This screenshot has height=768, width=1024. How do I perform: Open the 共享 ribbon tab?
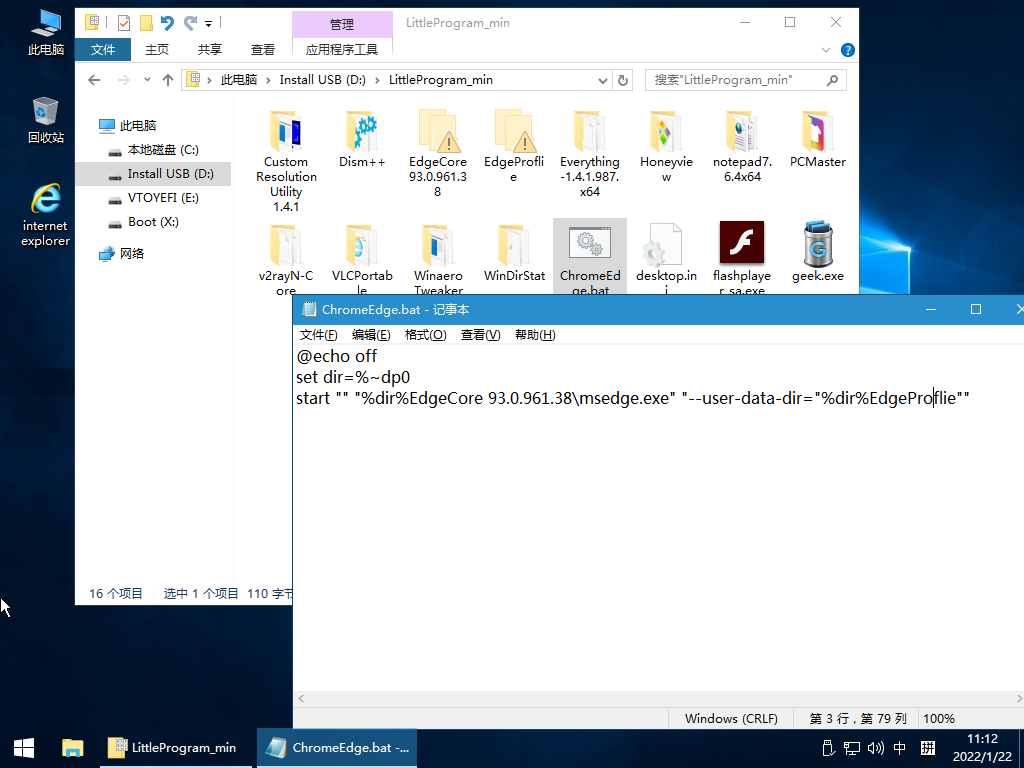pyautogui.click(x=210, y=50)
